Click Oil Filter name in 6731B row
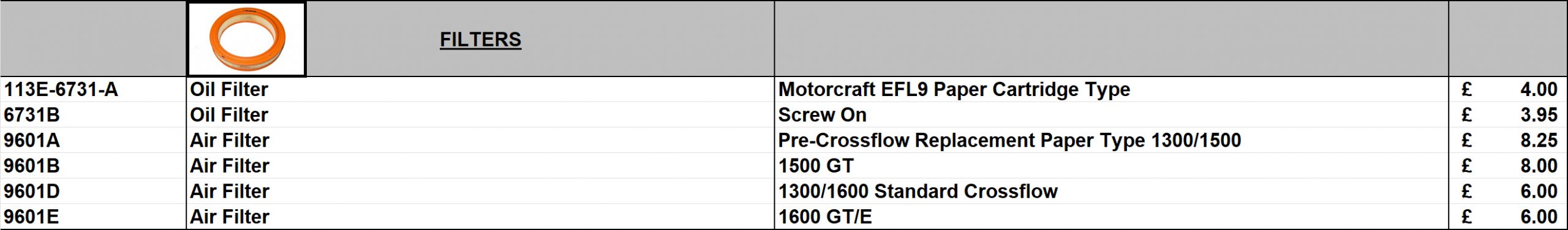This screenshot has width=1568, height=230. point(229,115)
